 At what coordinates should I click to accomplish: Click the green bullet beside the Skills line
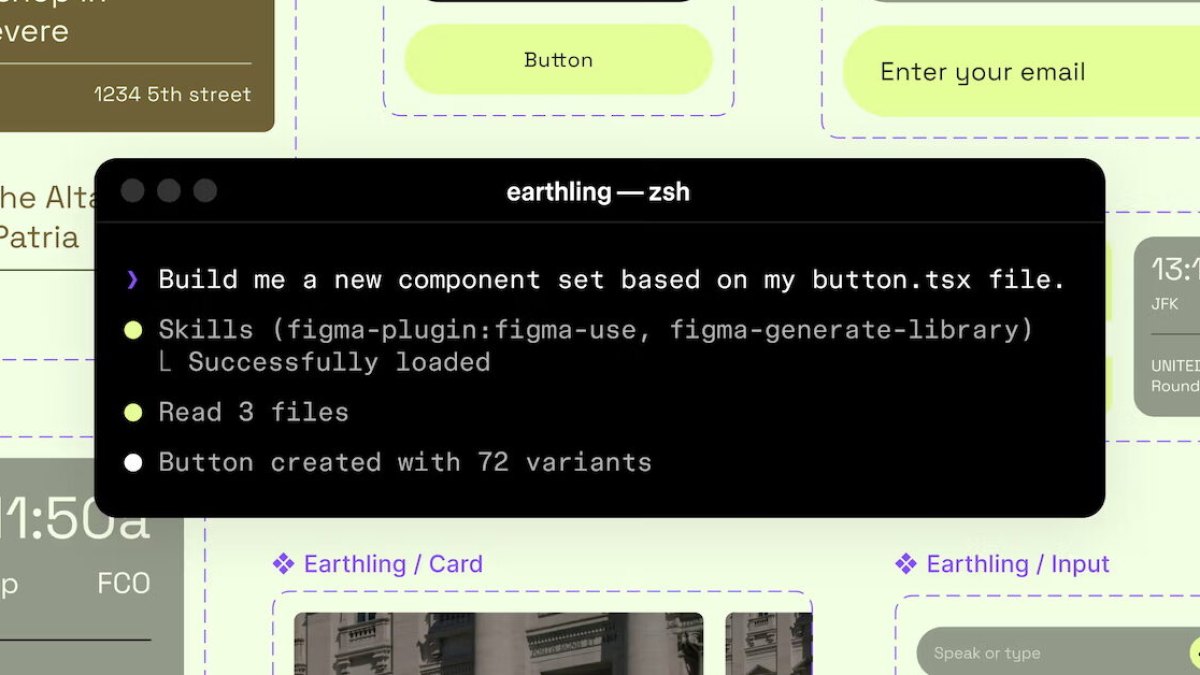click(133, 330)
